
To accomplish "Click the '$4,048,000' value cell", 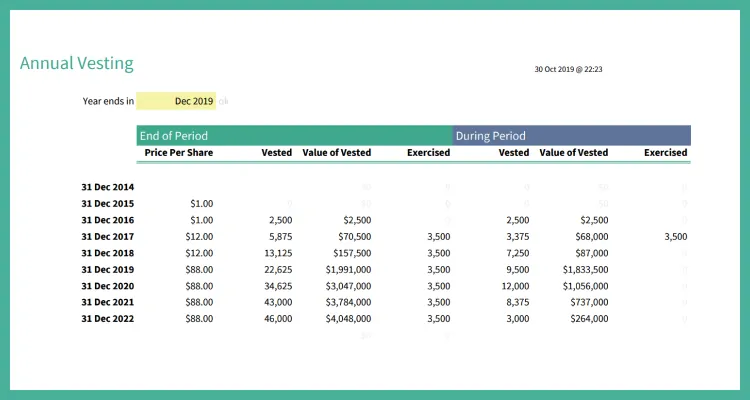I will pyautogui.click(x=349, y=319).
